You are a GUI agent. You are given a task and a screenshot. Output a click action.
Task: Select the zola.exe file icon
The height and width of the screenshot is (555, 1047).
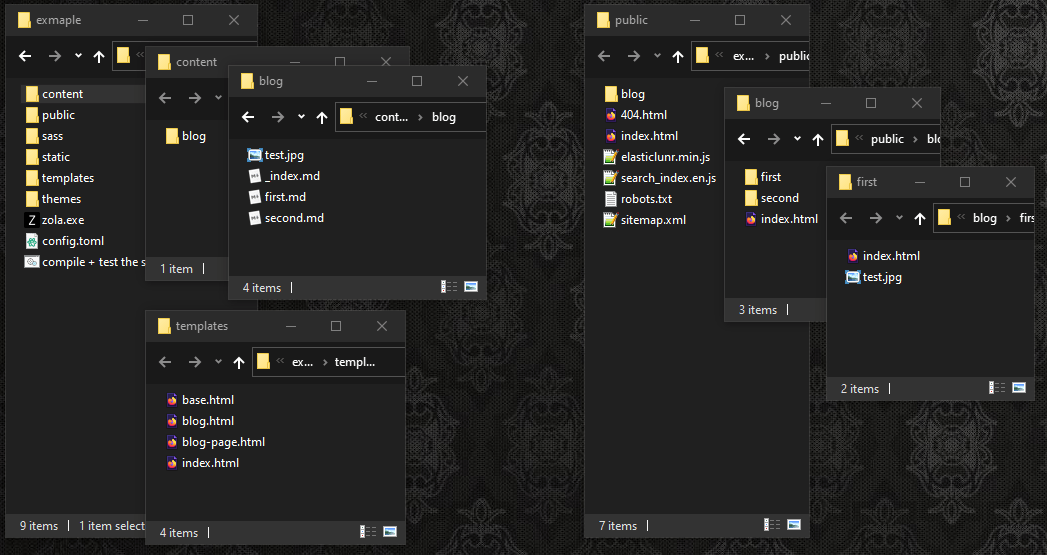(x=32, y=220)
